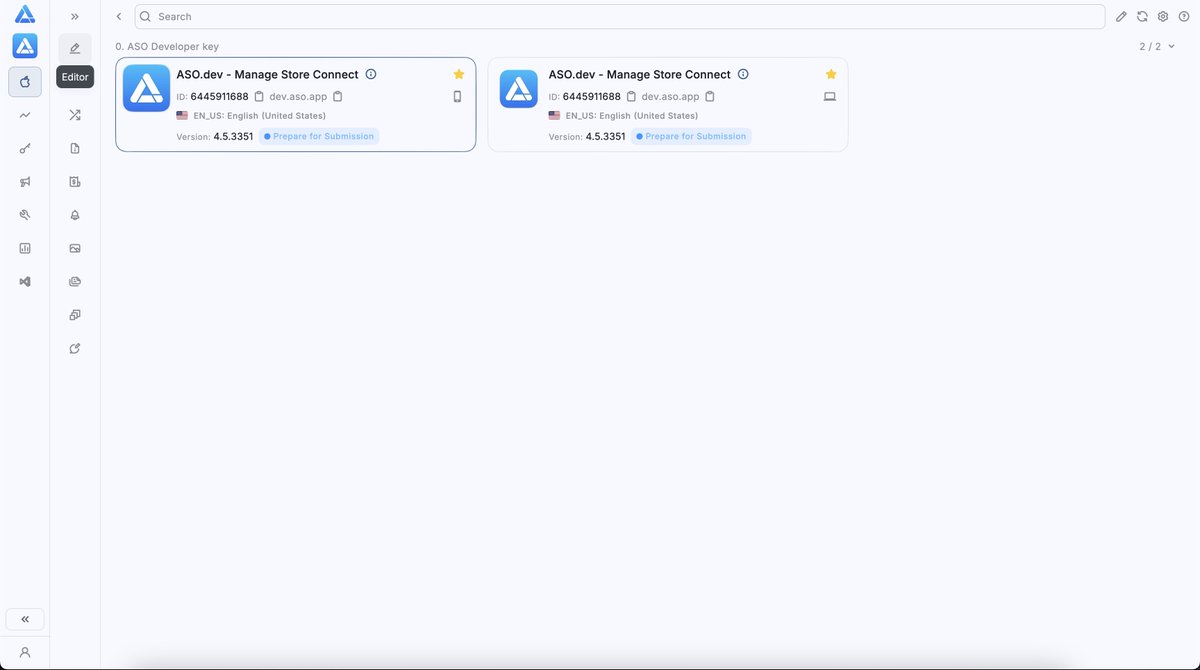Open the screenshots image icon in secondary sidebar
The height and width of the screenshot is (670, 1200).
point(75,248)
